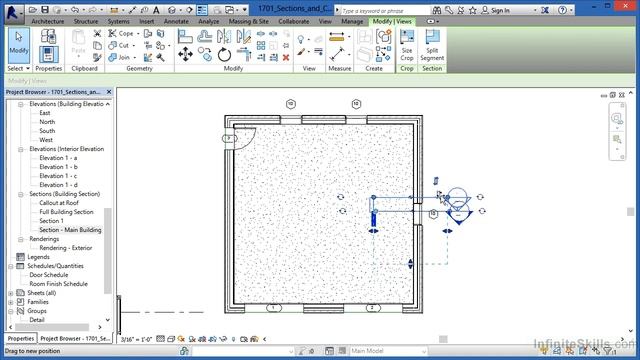Open the Architecture ribbon tab
640x360 pixels.
point(47,21)
